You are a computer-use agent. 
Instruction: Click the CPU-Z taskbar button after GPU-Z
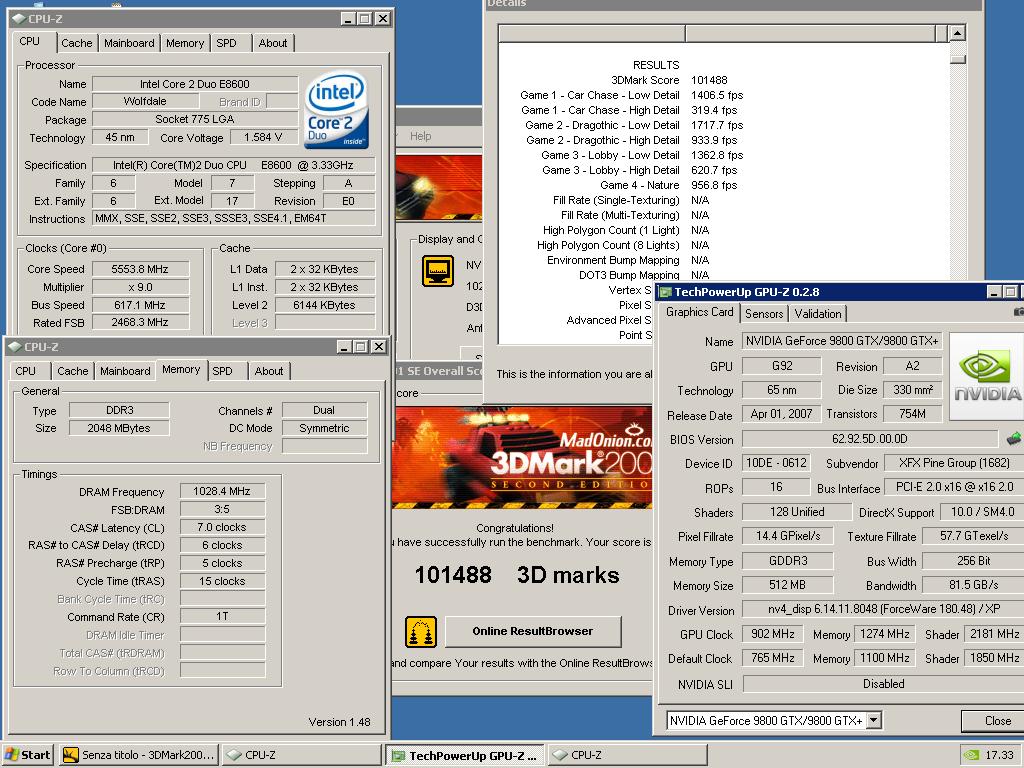(627, 755)
